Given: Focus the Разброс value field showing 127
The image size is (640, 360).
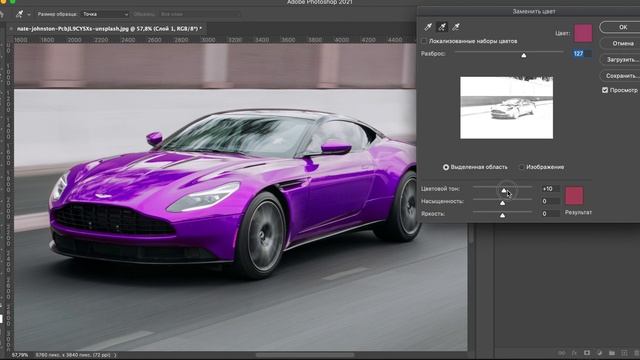Looking at the screenshot, I should 582,54.
